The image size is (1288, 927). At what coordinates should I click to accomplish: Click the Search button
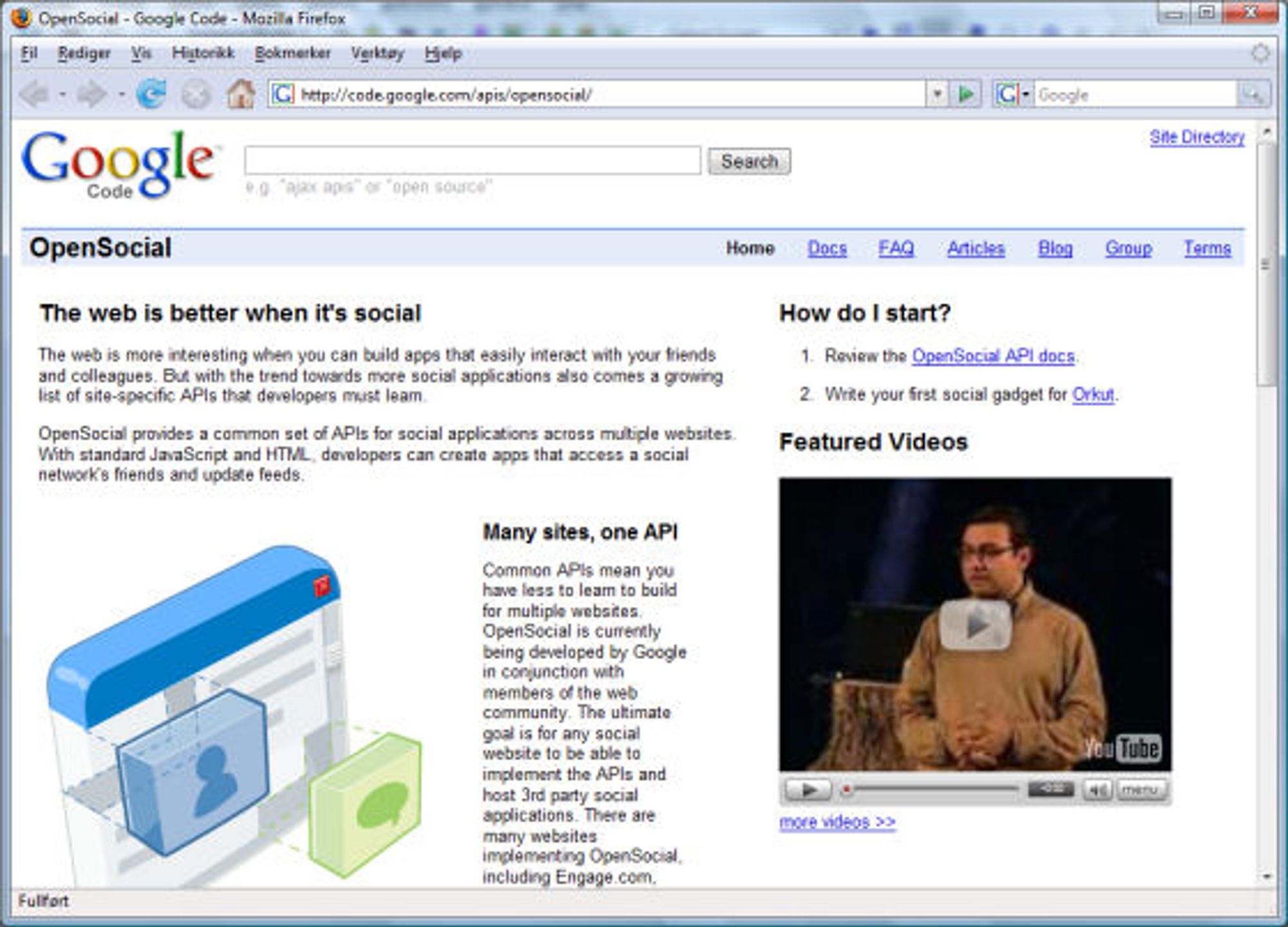tap(749, 161)
